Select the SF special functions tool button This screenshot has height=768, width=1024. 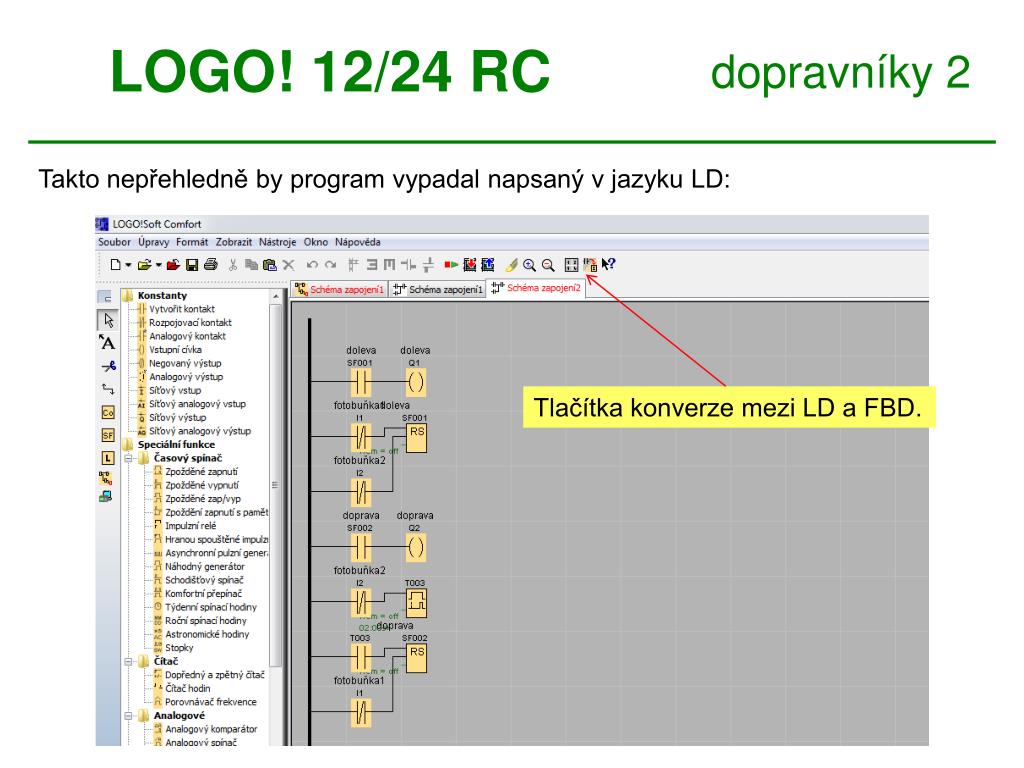(x=108, y=436)
